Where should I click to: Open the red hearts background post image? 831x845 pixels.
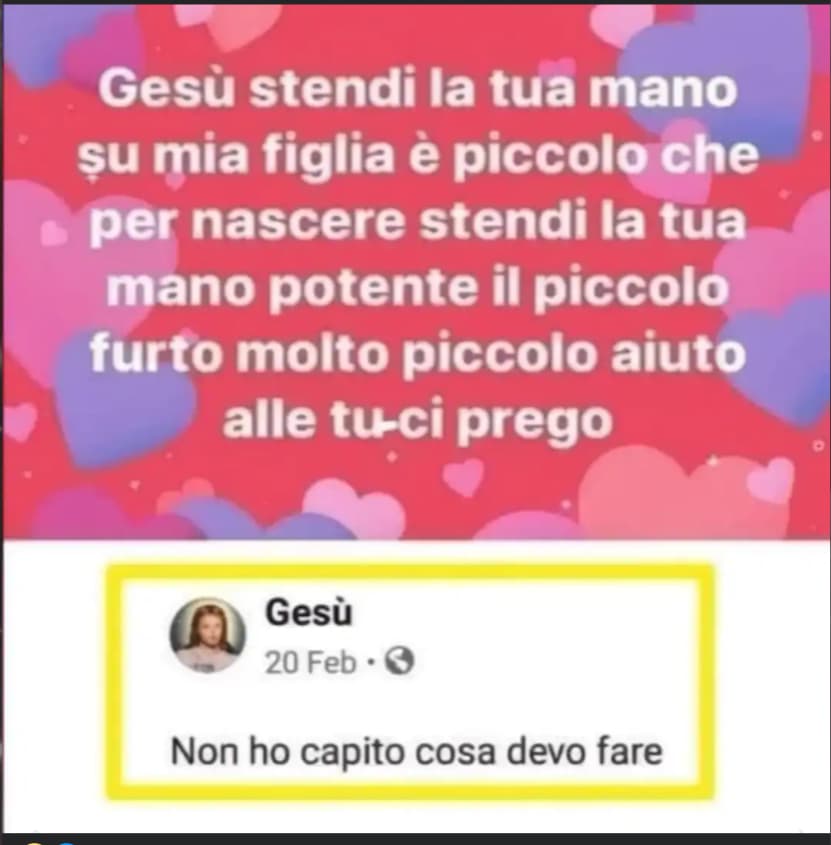coord(416,271)
